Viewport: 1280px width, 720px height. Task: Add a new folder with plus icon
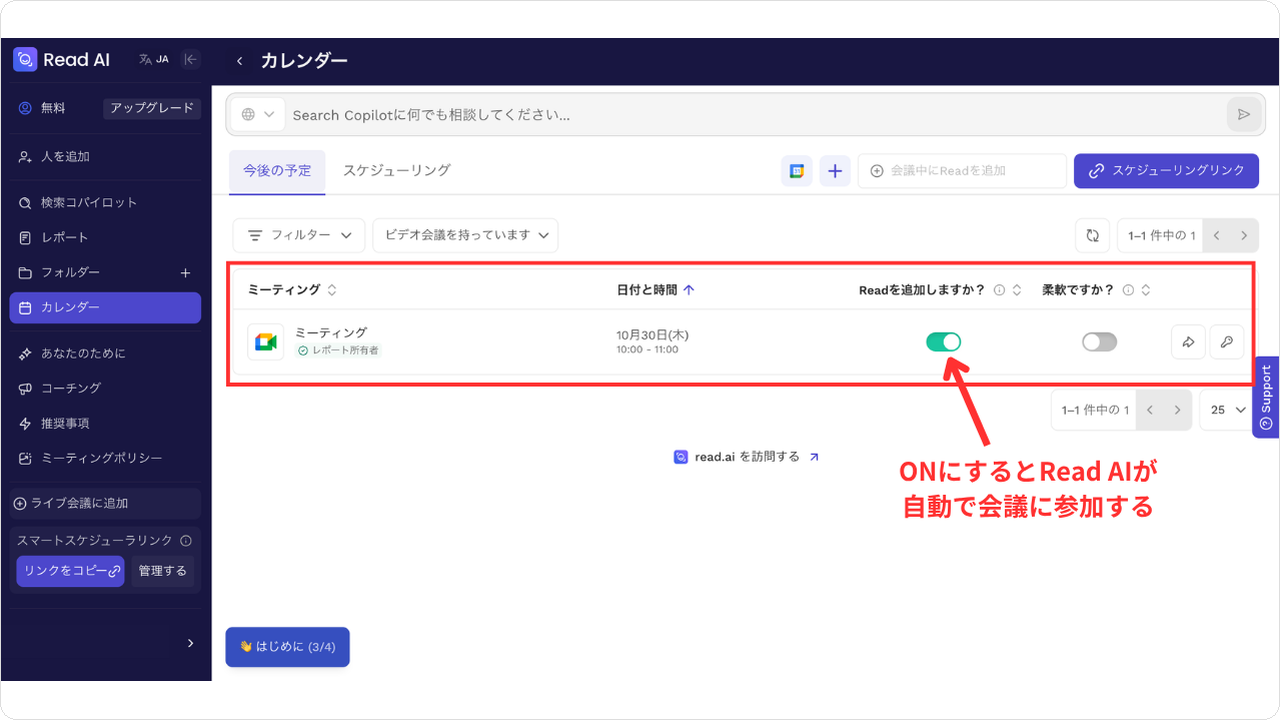click(x=185, y=273)
